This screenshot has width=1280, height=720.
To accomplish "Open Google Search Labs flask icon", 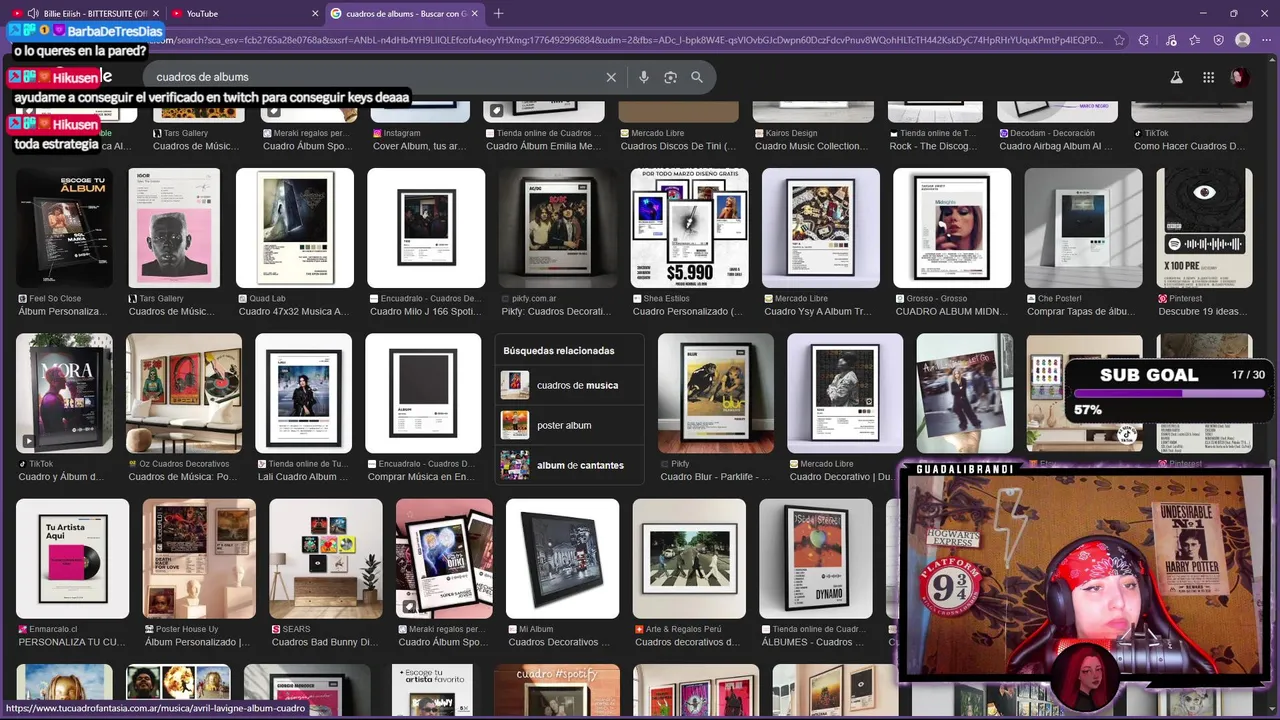I will pyautogui.click(x=1176, y=77).
